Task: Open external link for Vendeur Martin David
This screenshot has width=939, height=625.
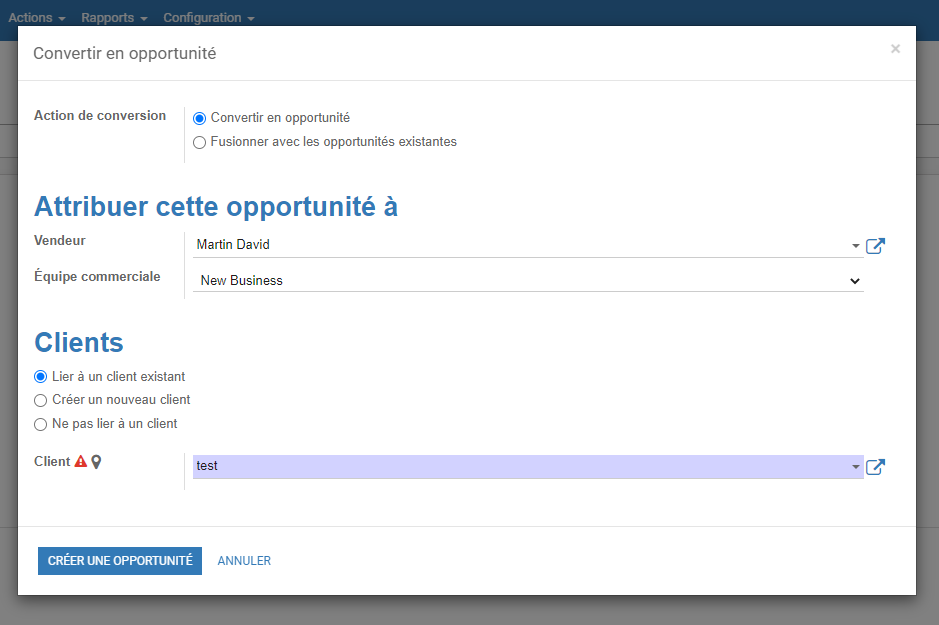Action: [875, 245]
